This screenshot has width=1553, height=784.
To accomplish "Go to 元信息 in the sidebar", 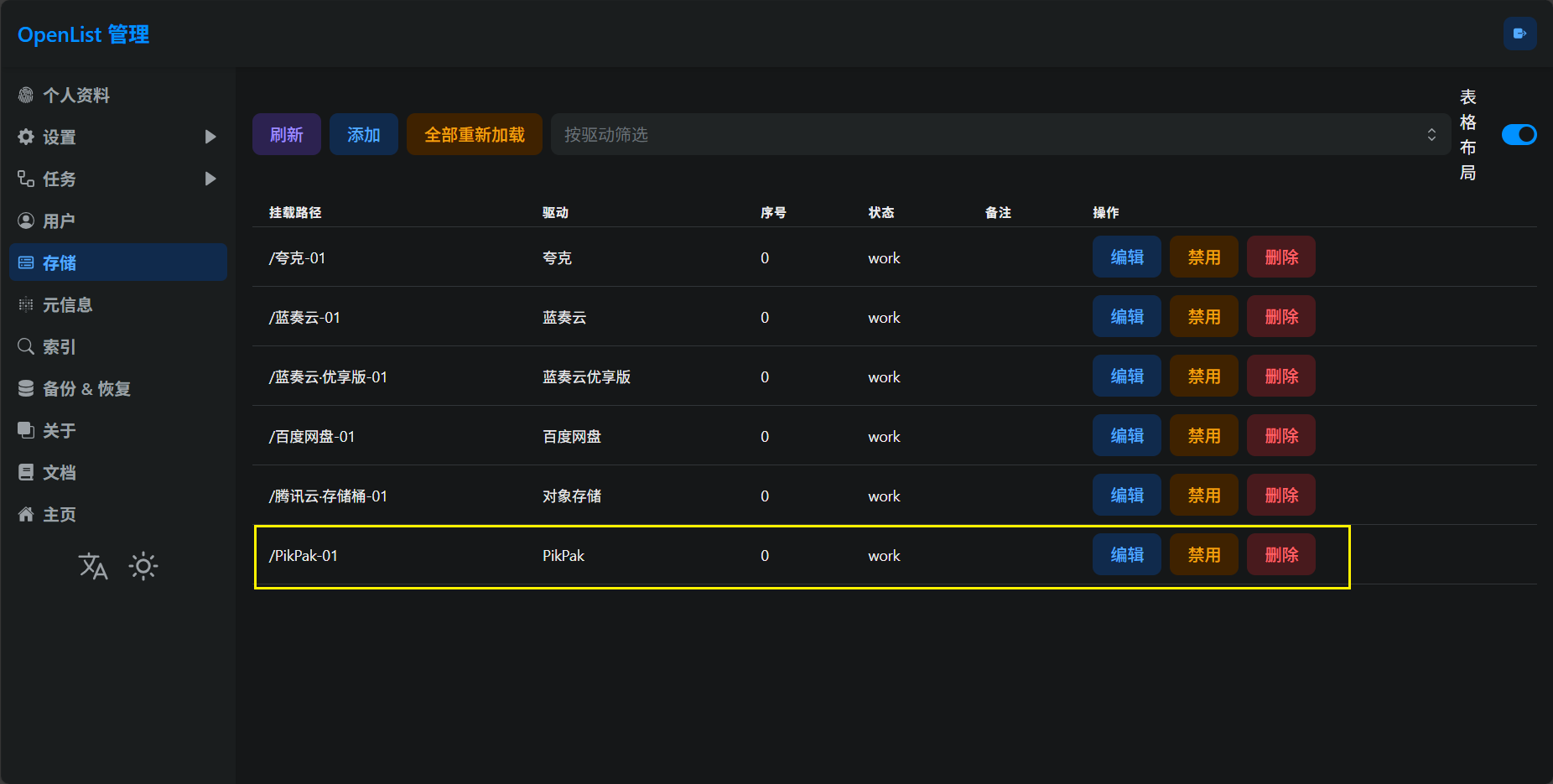I will 67,305.
